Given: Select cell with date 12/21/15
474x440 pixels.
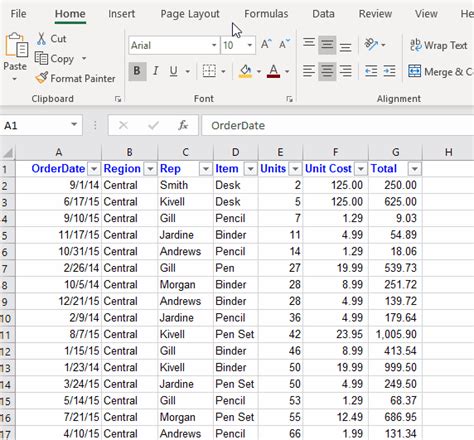Looking at the screenshot, I should [58, 301].
